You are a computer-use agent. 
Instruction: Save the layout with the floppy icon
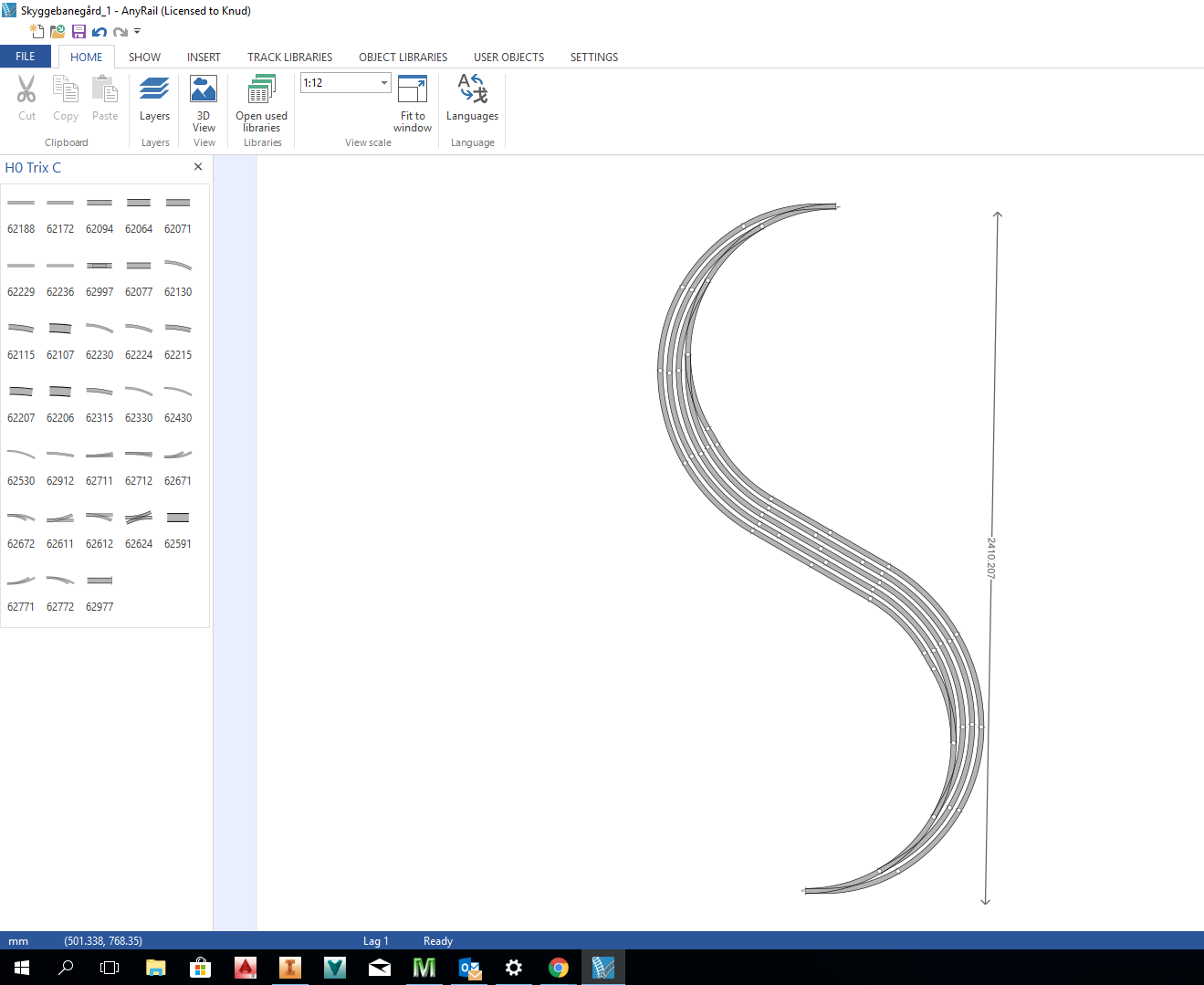tap(79, 31)
